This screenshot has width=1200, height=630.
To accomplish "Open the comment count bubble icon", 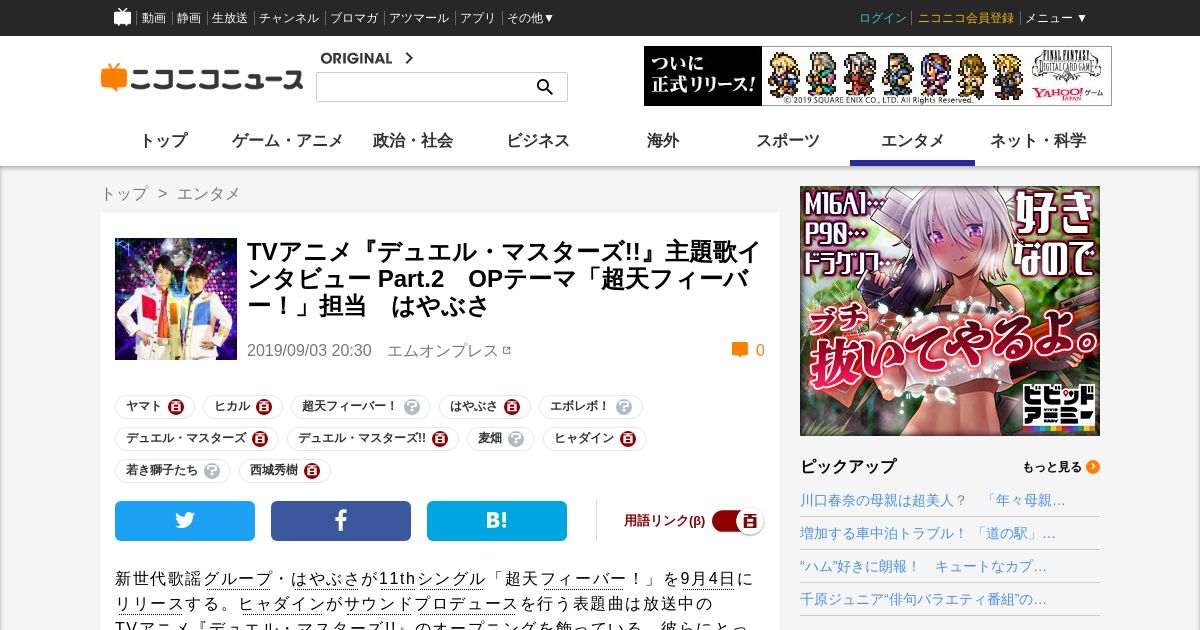I will pos(740,350).
